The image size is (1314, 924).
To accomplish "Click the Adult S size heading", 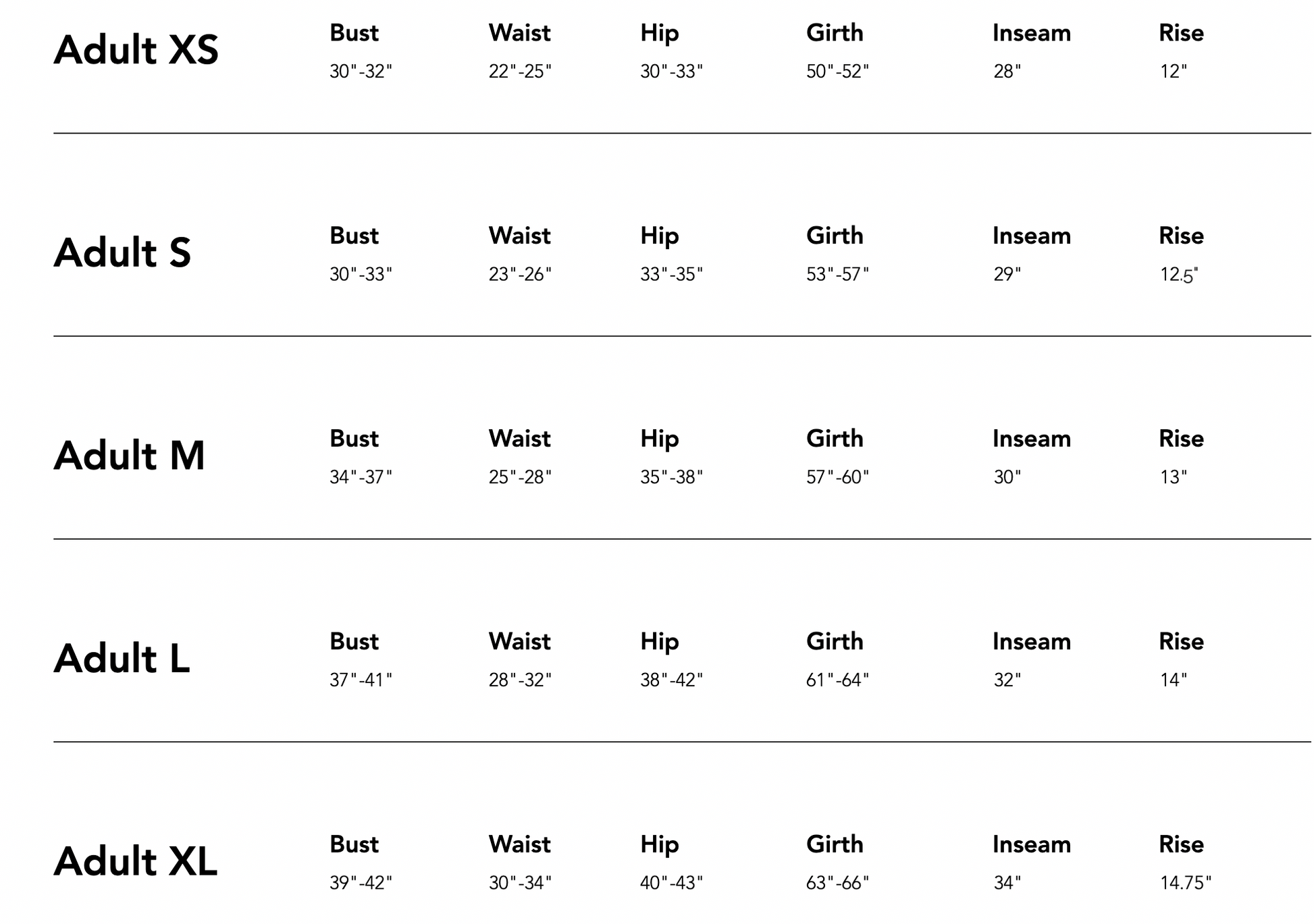I will point(122,253).
